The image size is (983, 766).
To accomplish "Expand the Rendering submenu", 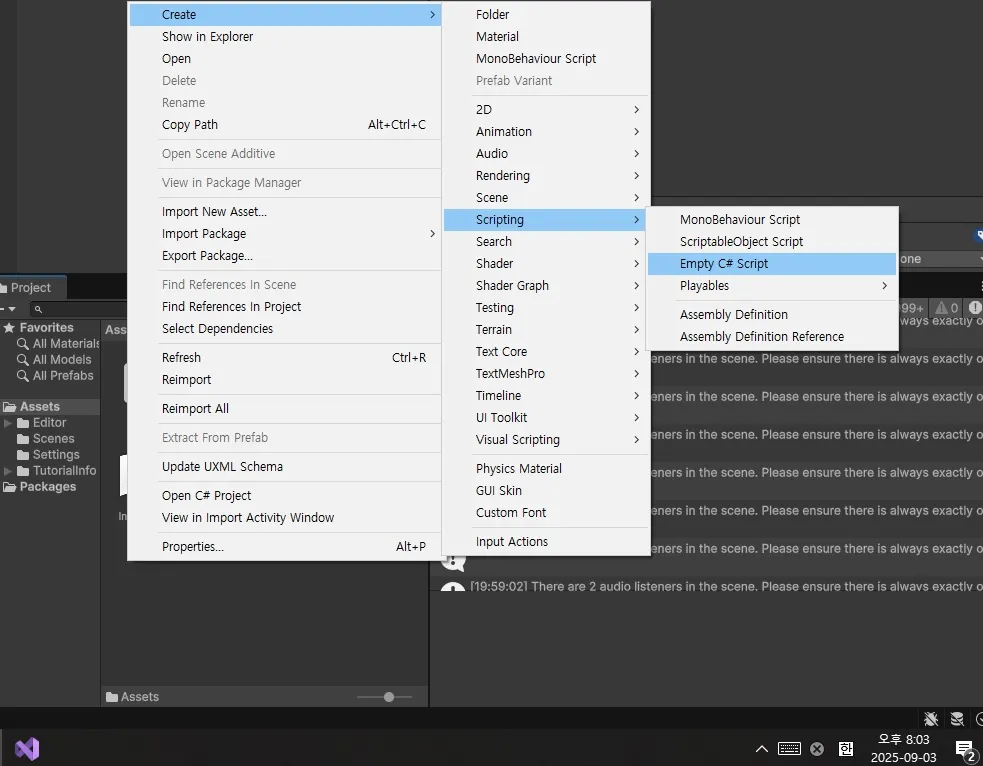I will [546, 176].
